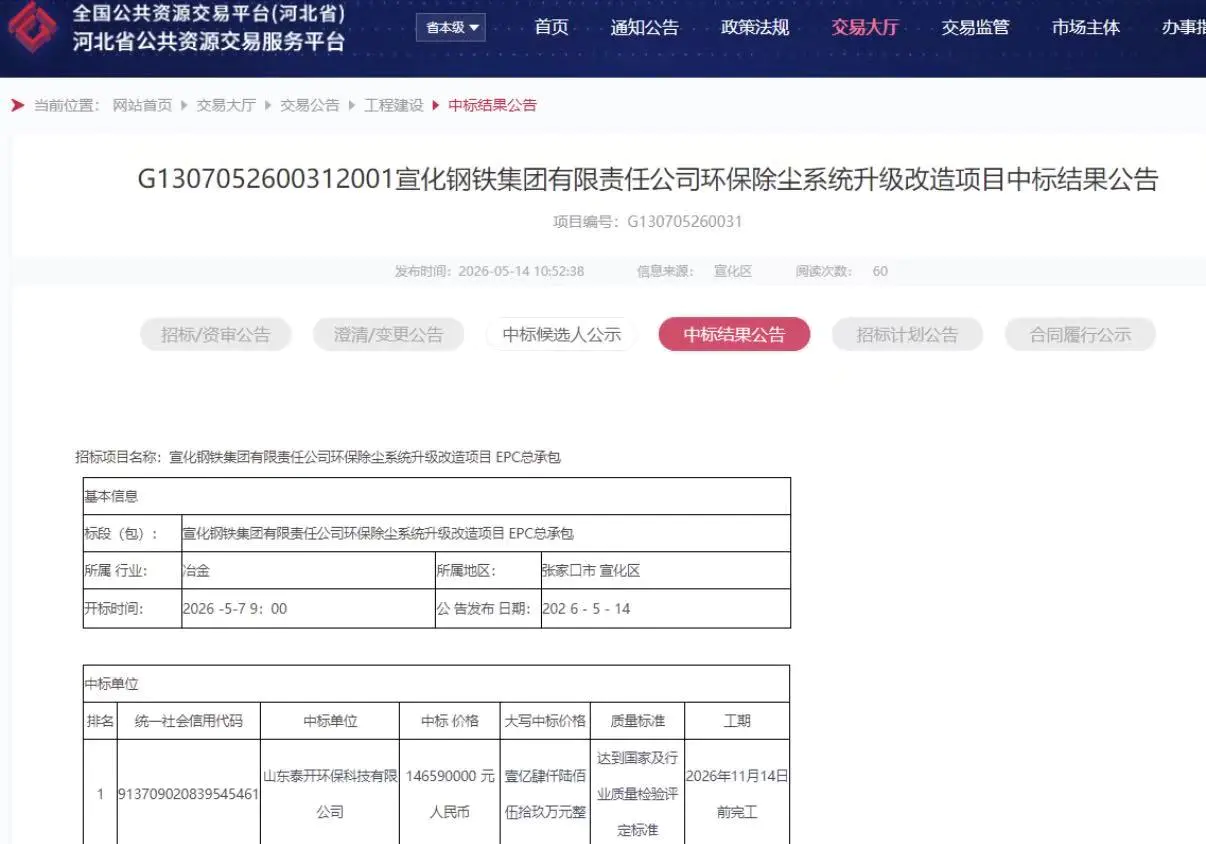Screen dimensions: 1206x844
Task: Click the 张家口市 宣化区 cell
Action: [x=666, y=571]
